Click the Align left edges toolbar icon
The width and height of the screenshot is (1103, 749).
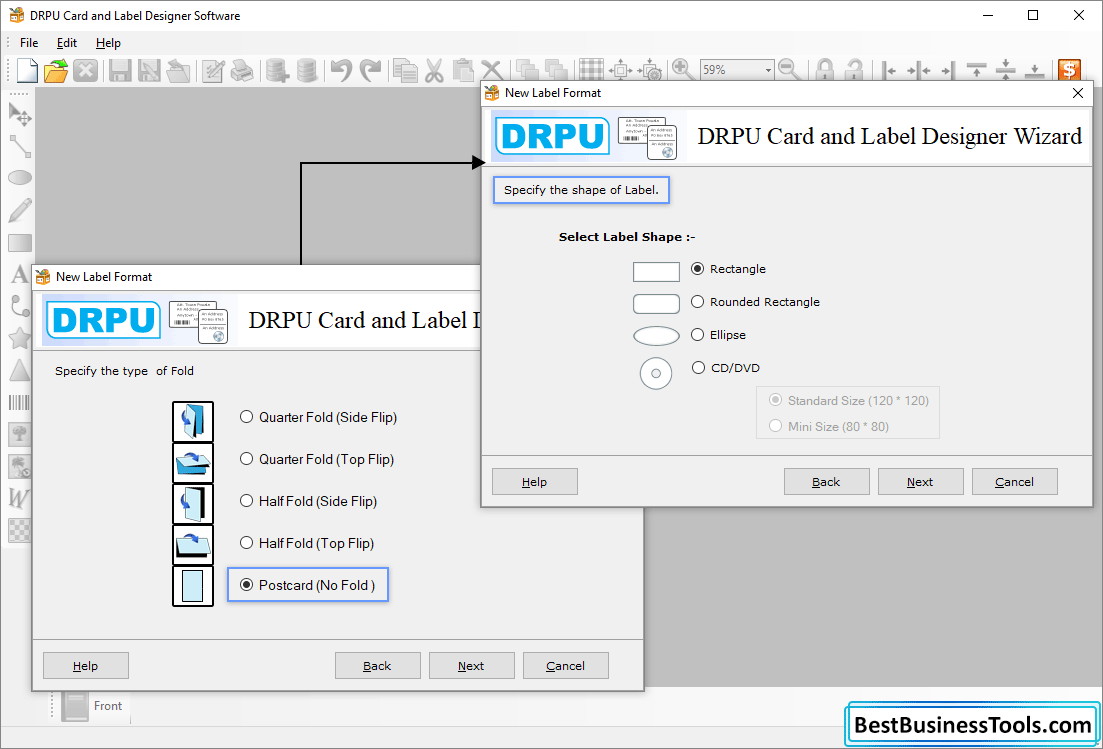[x=888, y=70]
